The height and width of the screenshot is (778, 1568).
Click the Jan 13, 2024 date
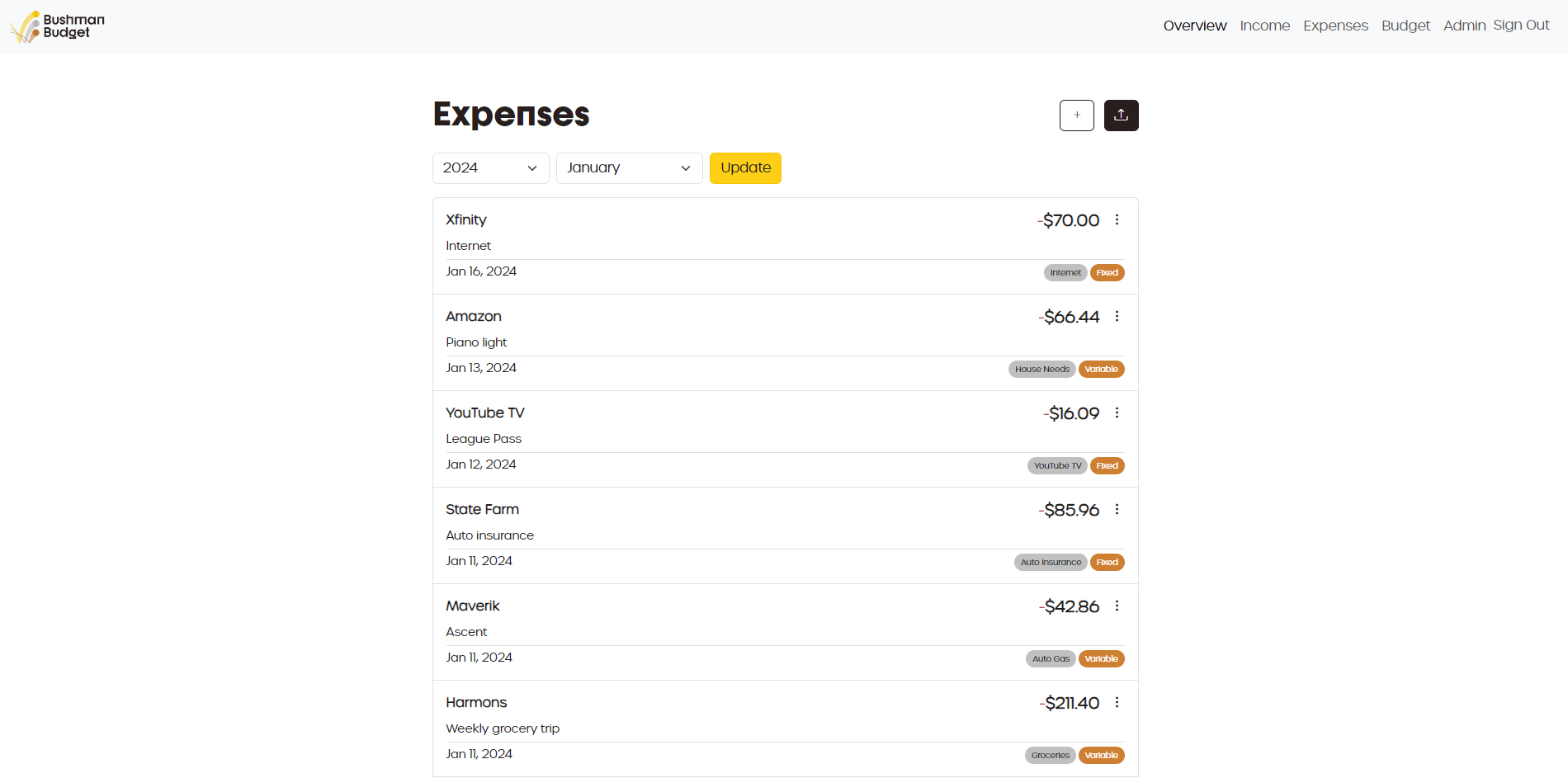click(x=481, y=368)
